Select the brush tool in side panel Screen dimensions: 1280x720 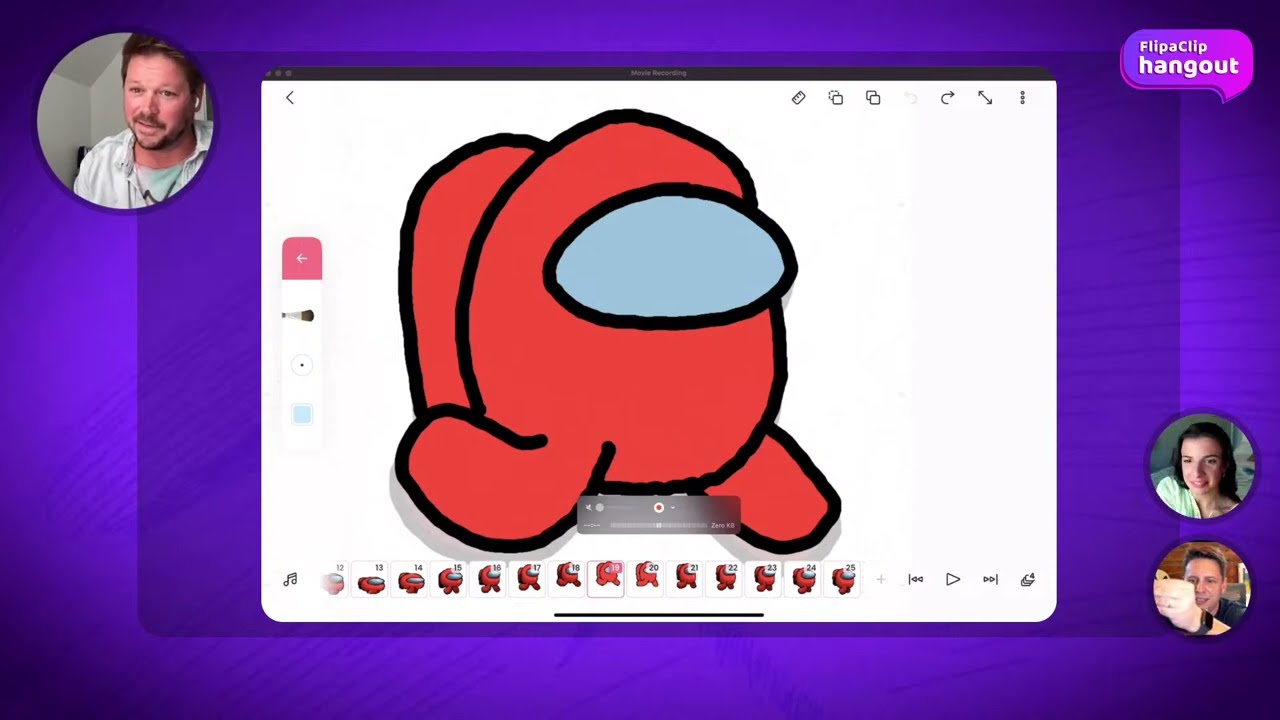tap(300, 316)
